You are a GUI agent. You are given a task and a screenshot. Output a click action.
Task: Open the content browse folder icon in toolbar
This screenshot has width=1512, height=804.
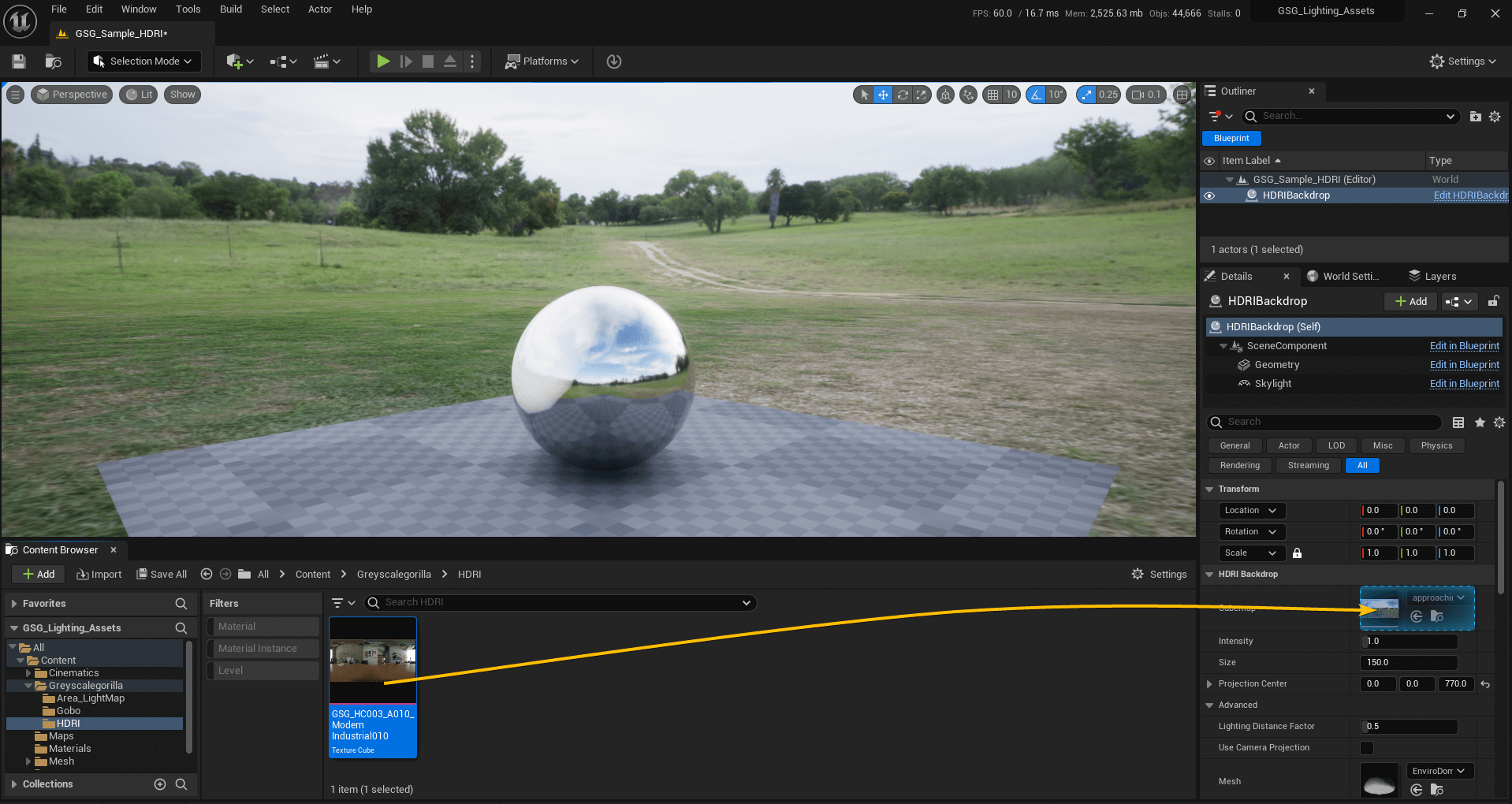pyautogui.click(x=54, y=61)
